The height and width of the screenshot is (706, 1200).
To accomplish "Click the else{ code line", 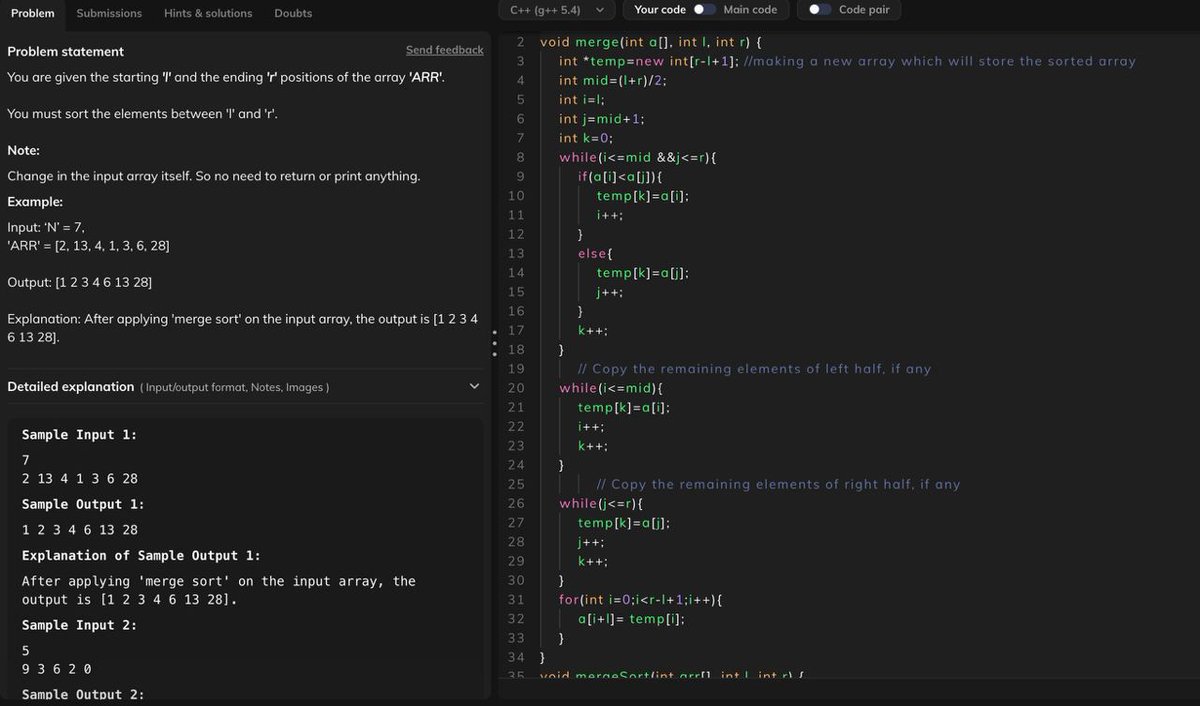I will click(595, 253).
